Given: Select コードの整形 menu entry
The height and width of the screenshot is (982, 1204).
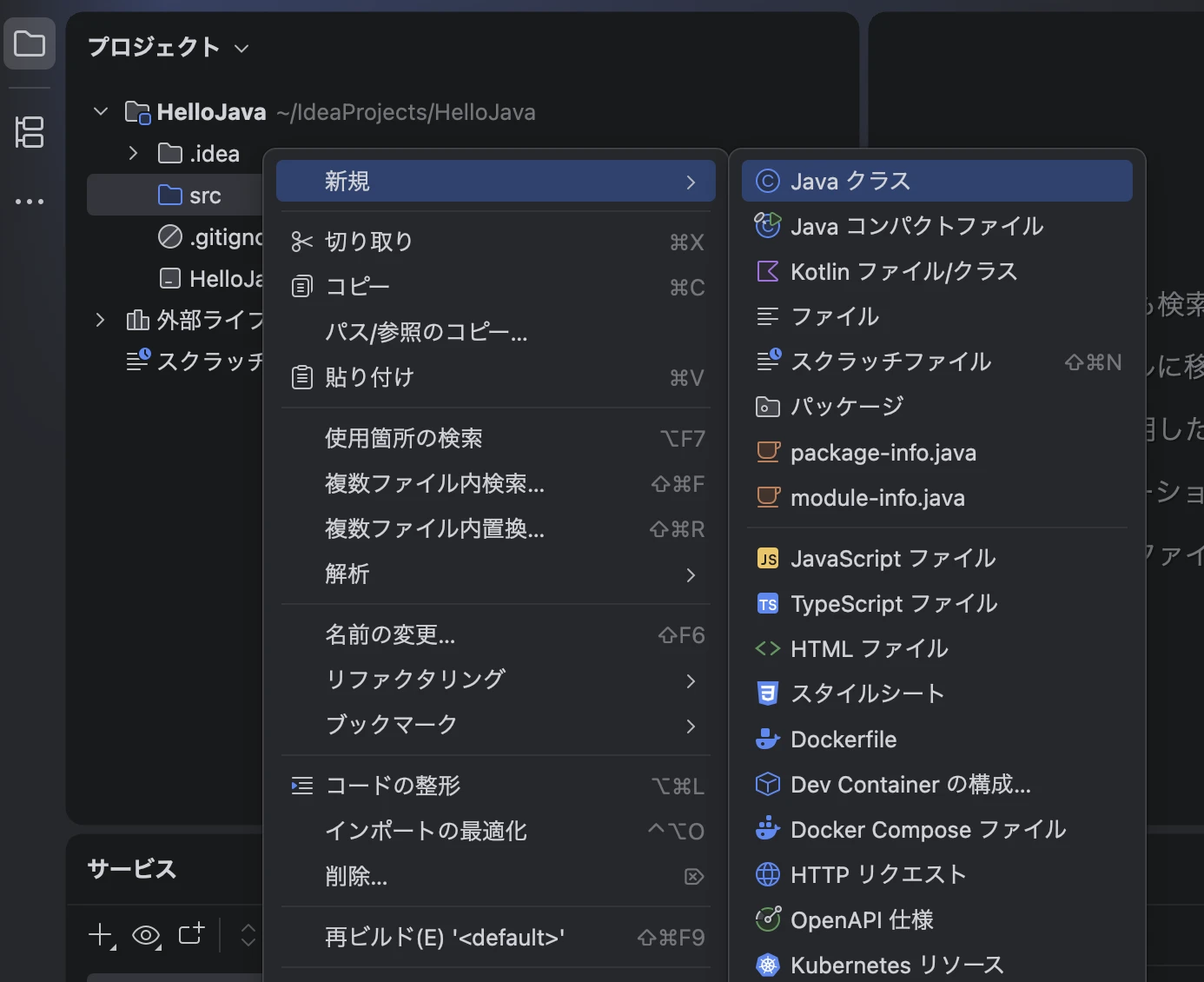Looking at the screenshot, I should [x=496, y=786].
